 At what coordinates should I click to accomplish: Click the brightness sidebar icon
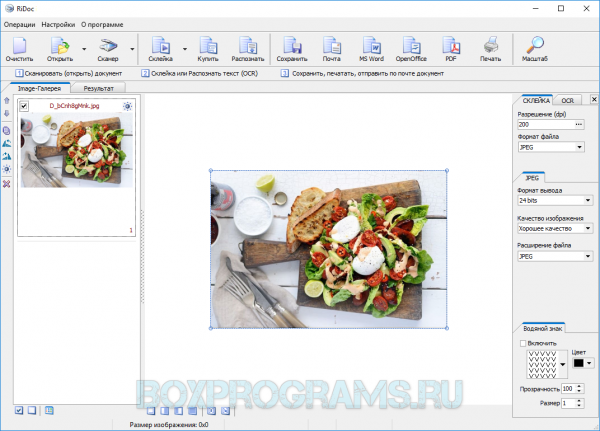pos(7,169)
